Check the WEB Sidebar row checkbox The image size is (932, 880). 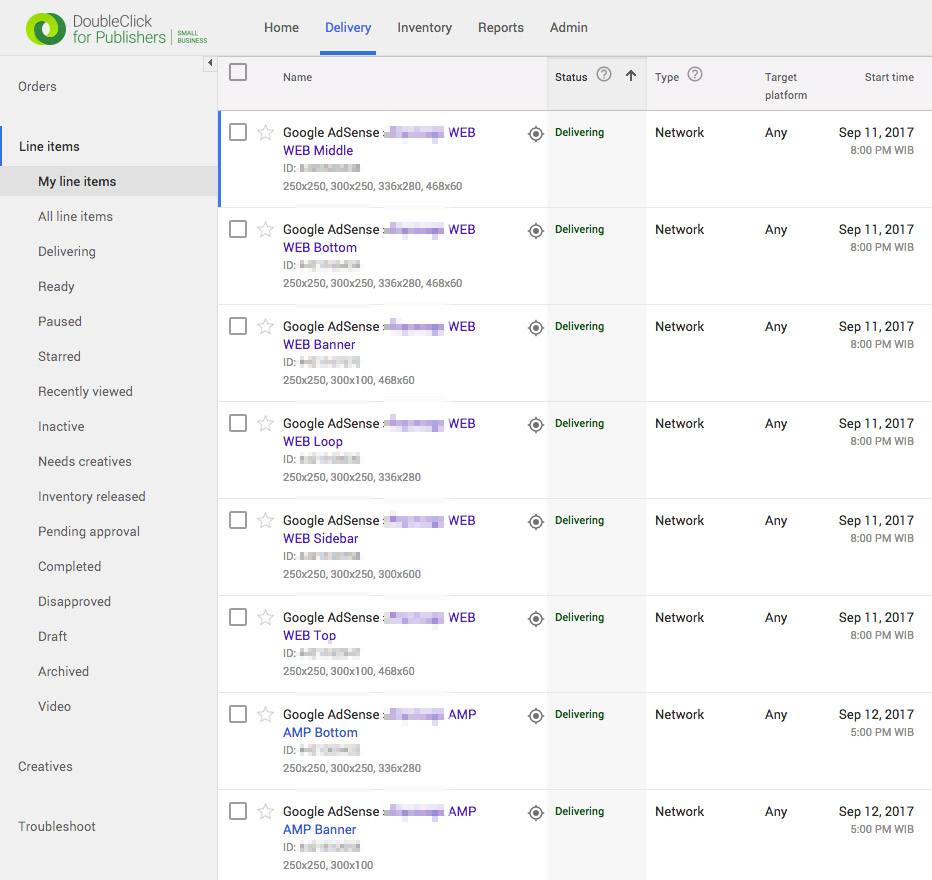pyautogui.click(x=238, y=520)
